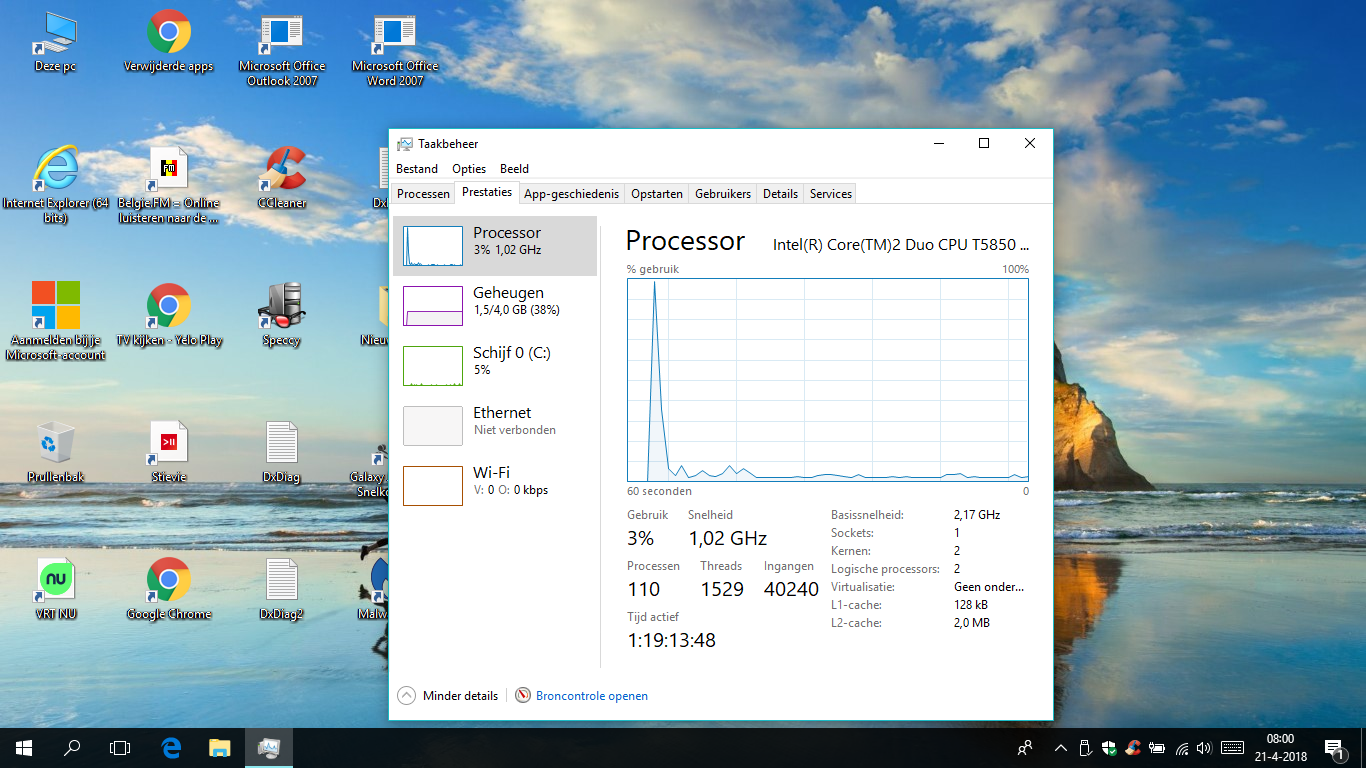The image size is (1366, 768).
Task: Collapse view with Minder details chevron
Action: click(407, 696)
